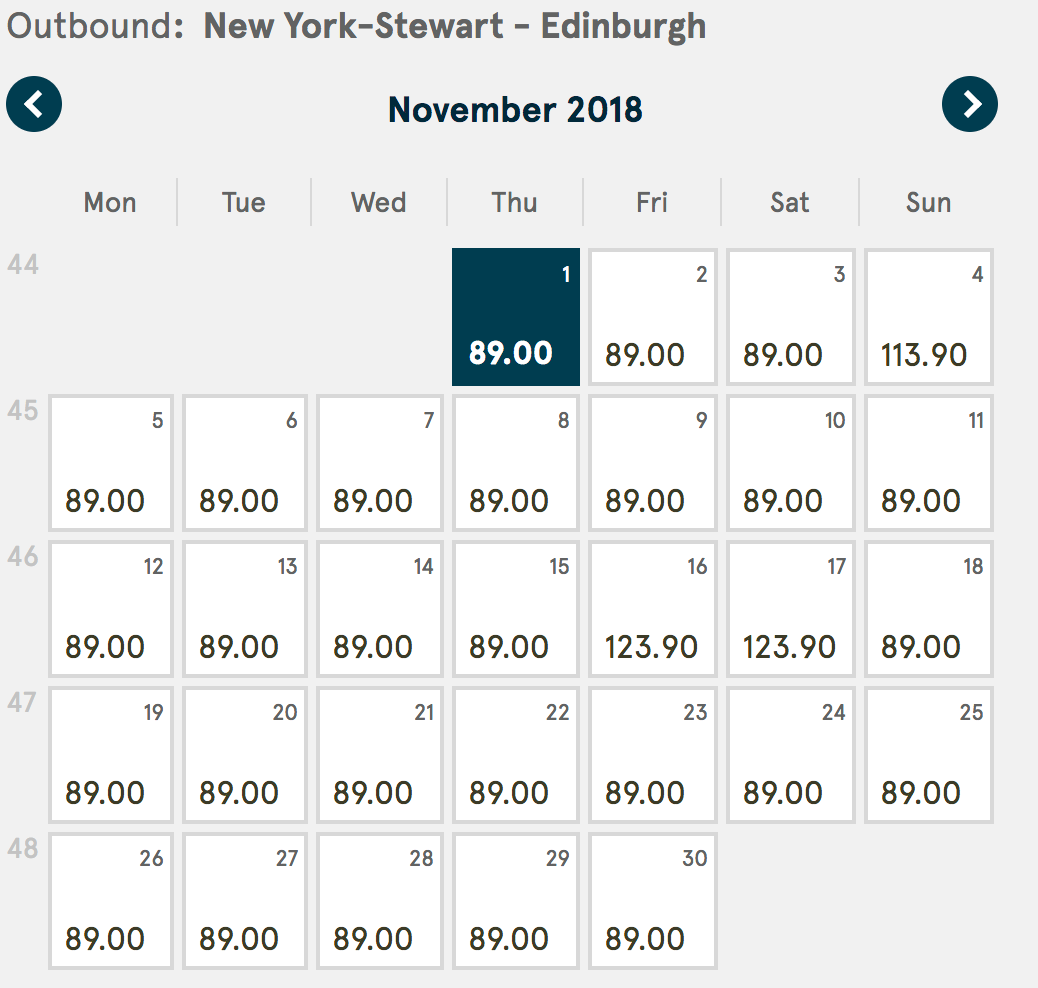Pick Monday November 5

pos(111,463)
